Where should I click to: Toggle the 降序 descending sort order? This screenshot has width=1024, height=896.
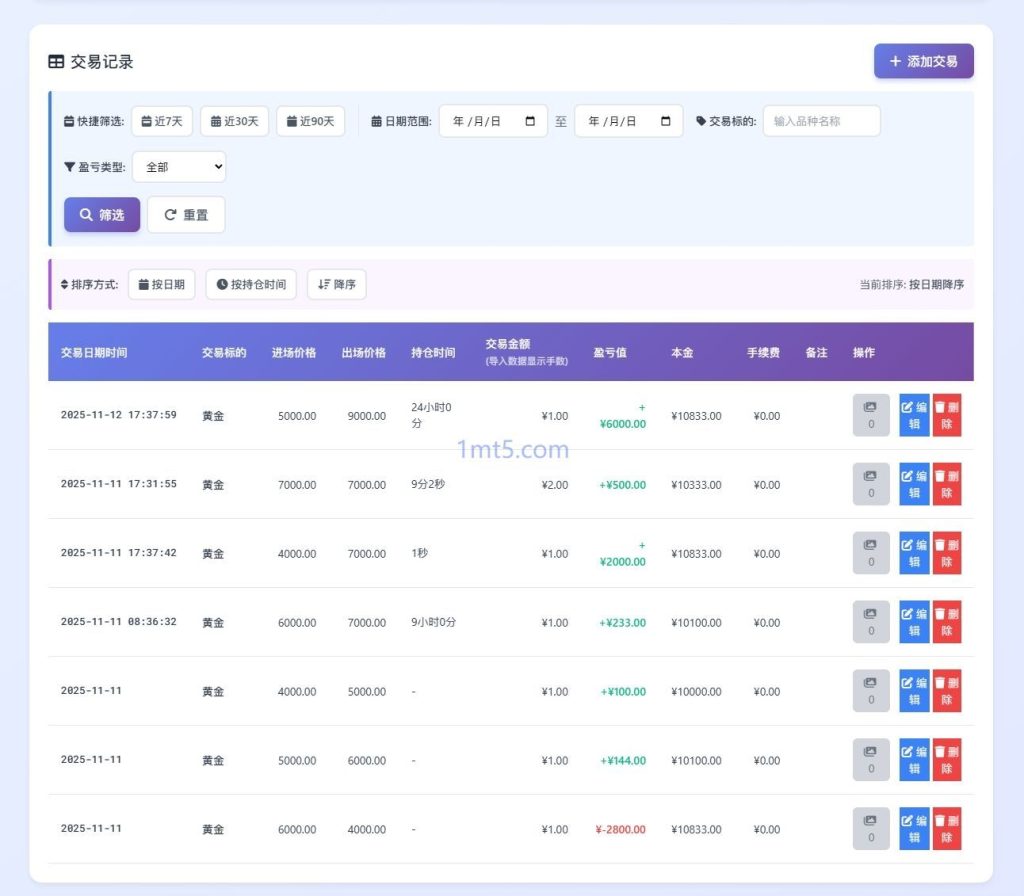(336, 283)
